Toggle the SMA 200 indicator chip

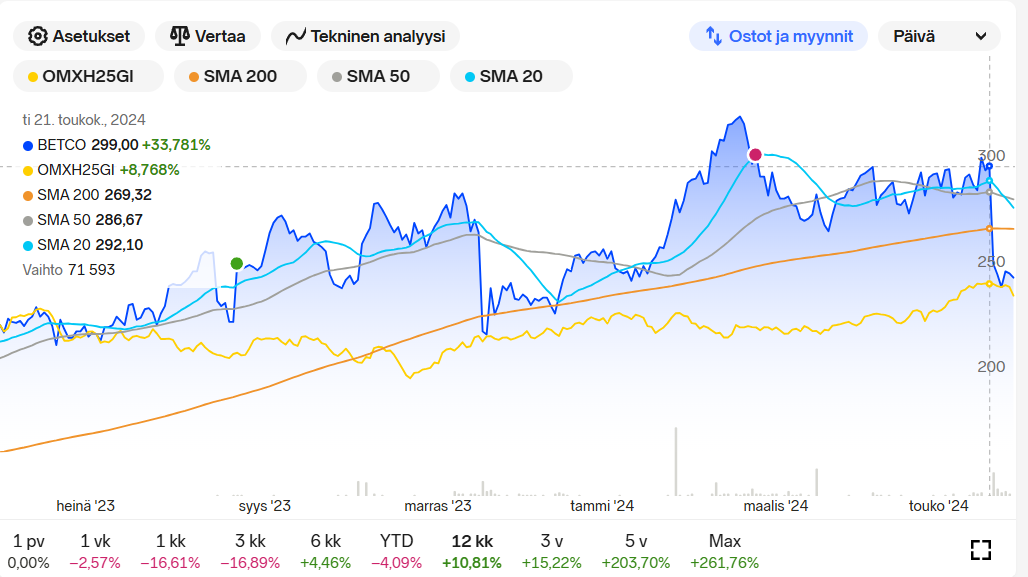tap(233, 76)
